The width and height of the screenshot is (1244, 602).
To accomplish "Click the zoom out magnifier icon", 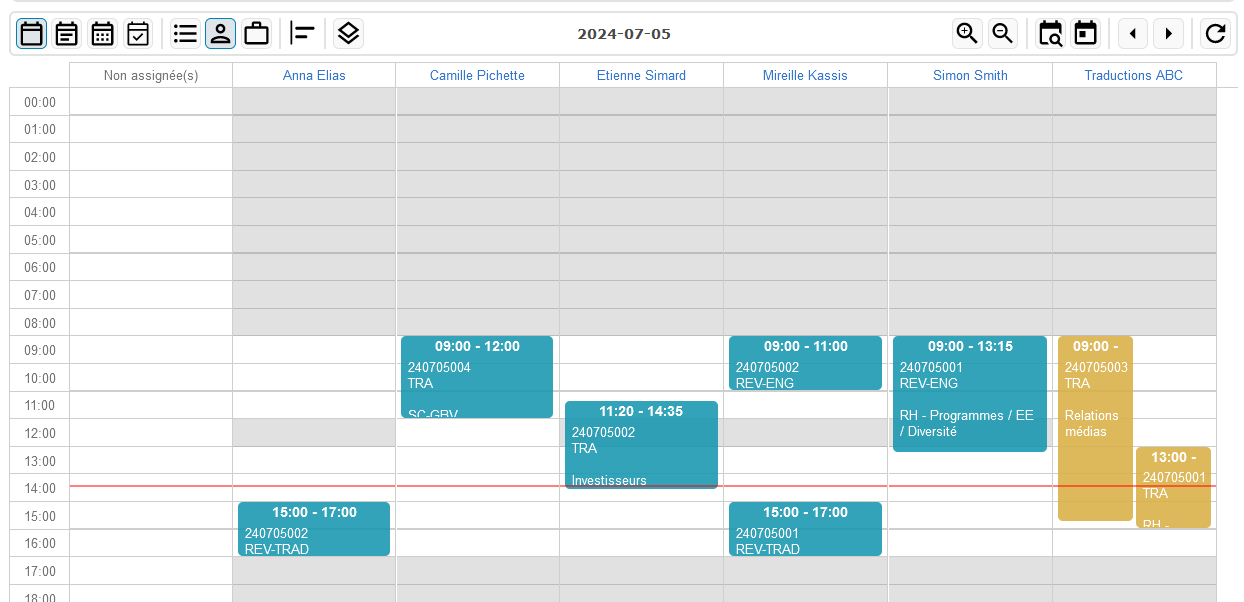I will 1003,34.
